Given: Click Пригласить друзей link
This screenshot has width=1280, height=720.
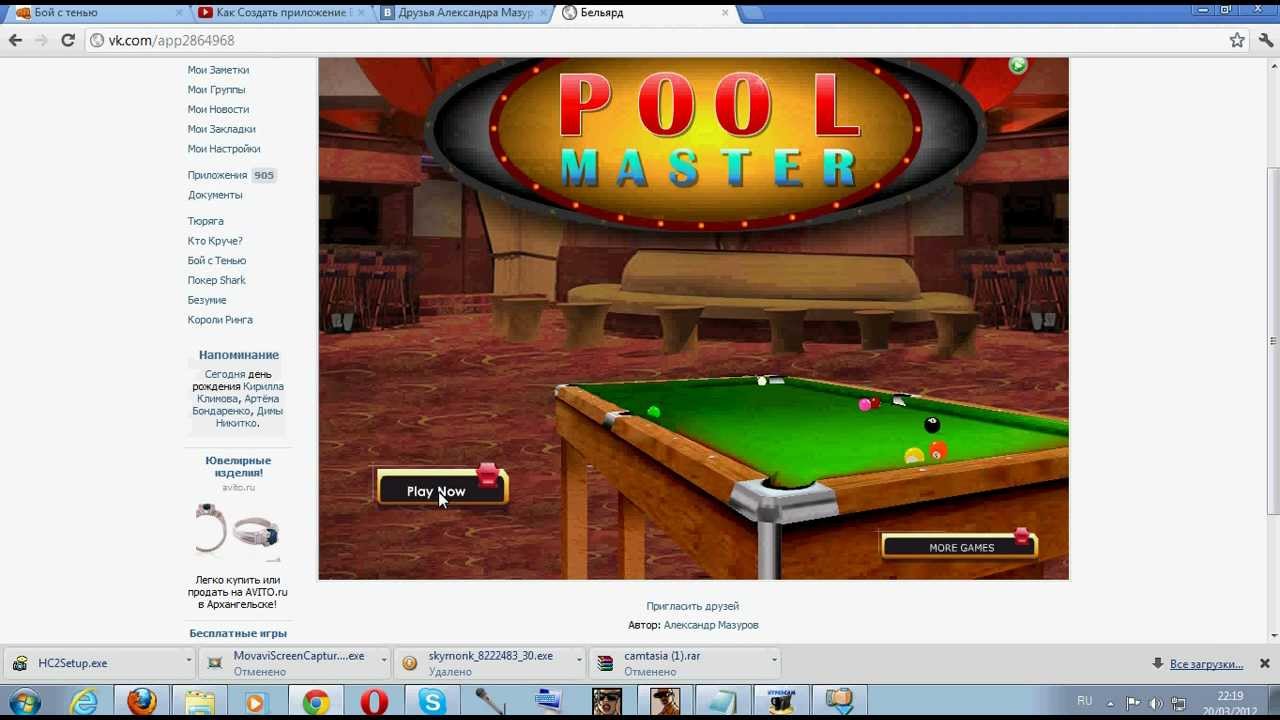Looking at the screenshot, I should tap(692, 606).
